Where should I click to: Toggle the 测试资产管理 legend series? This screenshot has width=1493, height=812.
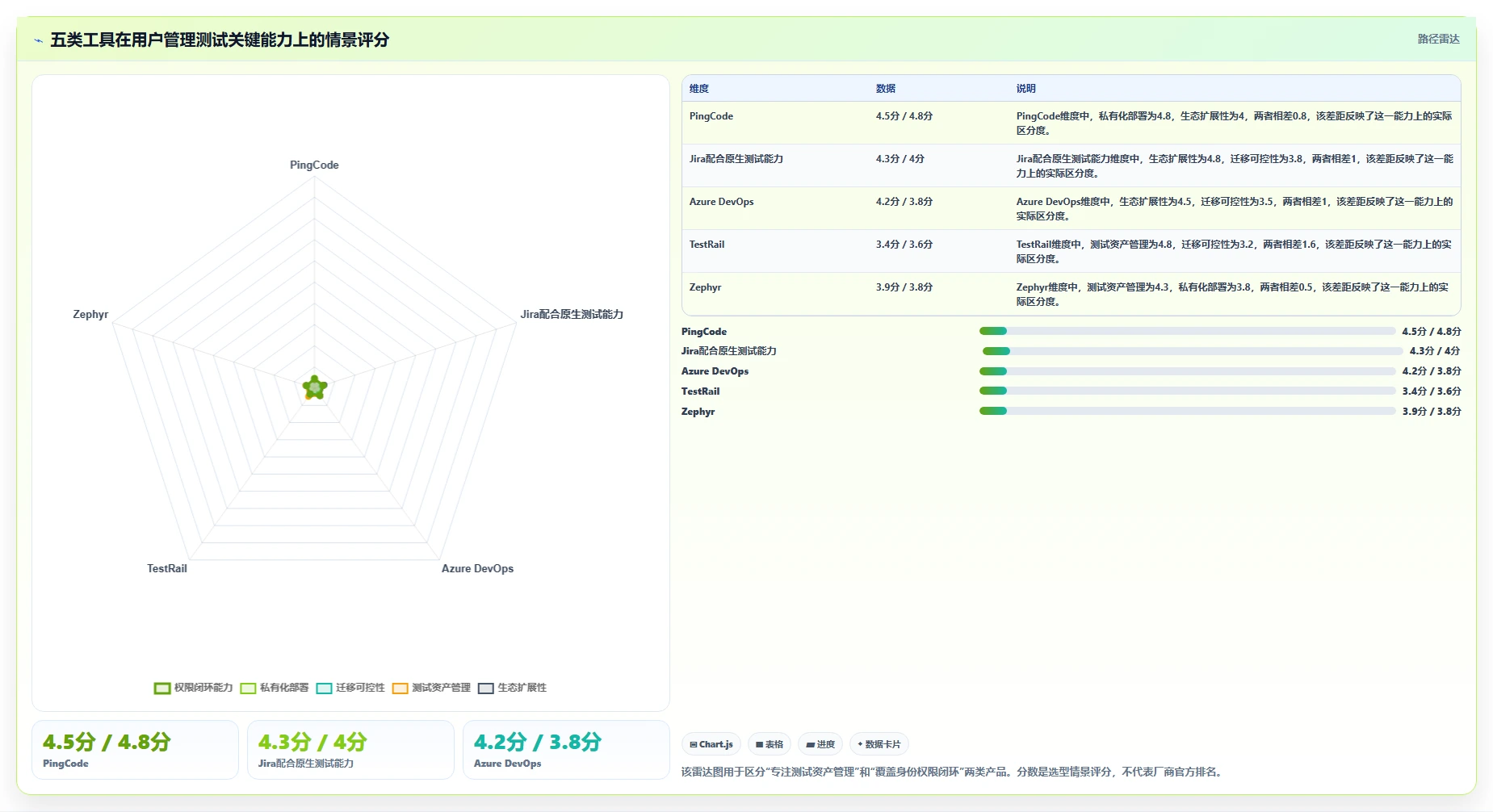click(431, 688)
